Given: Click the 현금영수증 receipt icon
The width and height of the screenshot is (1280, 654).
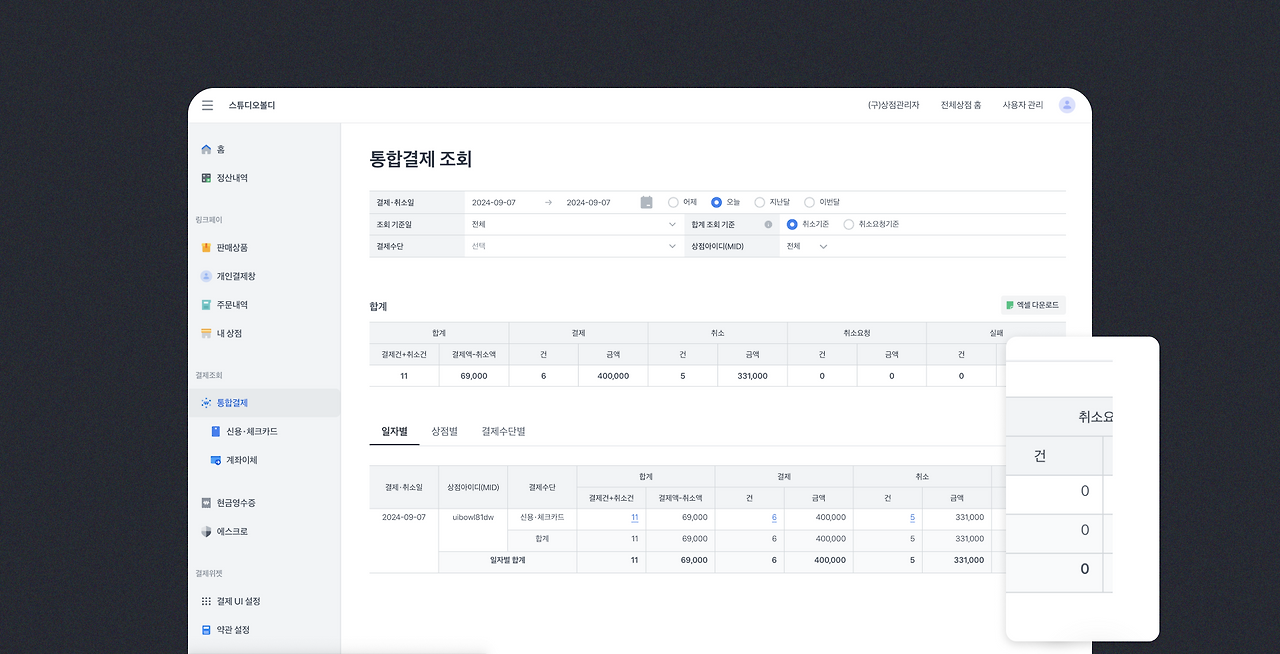Looking at the screenshot, I should 206,503.
